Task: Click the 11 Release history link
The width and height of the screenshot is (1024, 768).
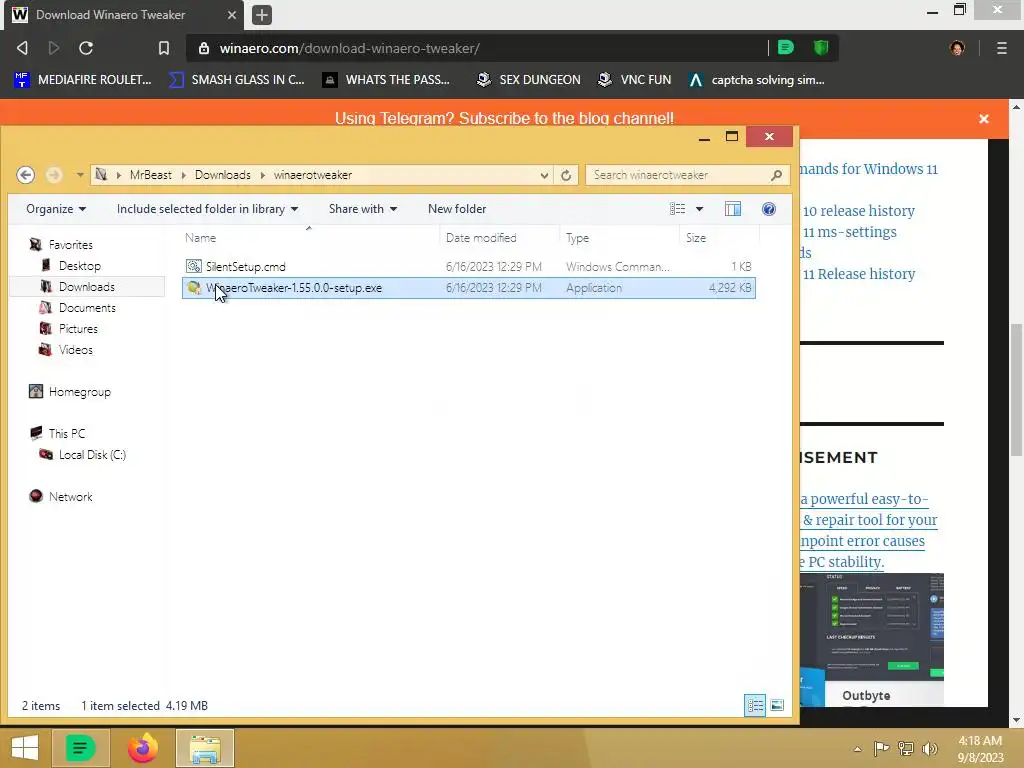Action: pyautogui.click(x=859, y=274)
